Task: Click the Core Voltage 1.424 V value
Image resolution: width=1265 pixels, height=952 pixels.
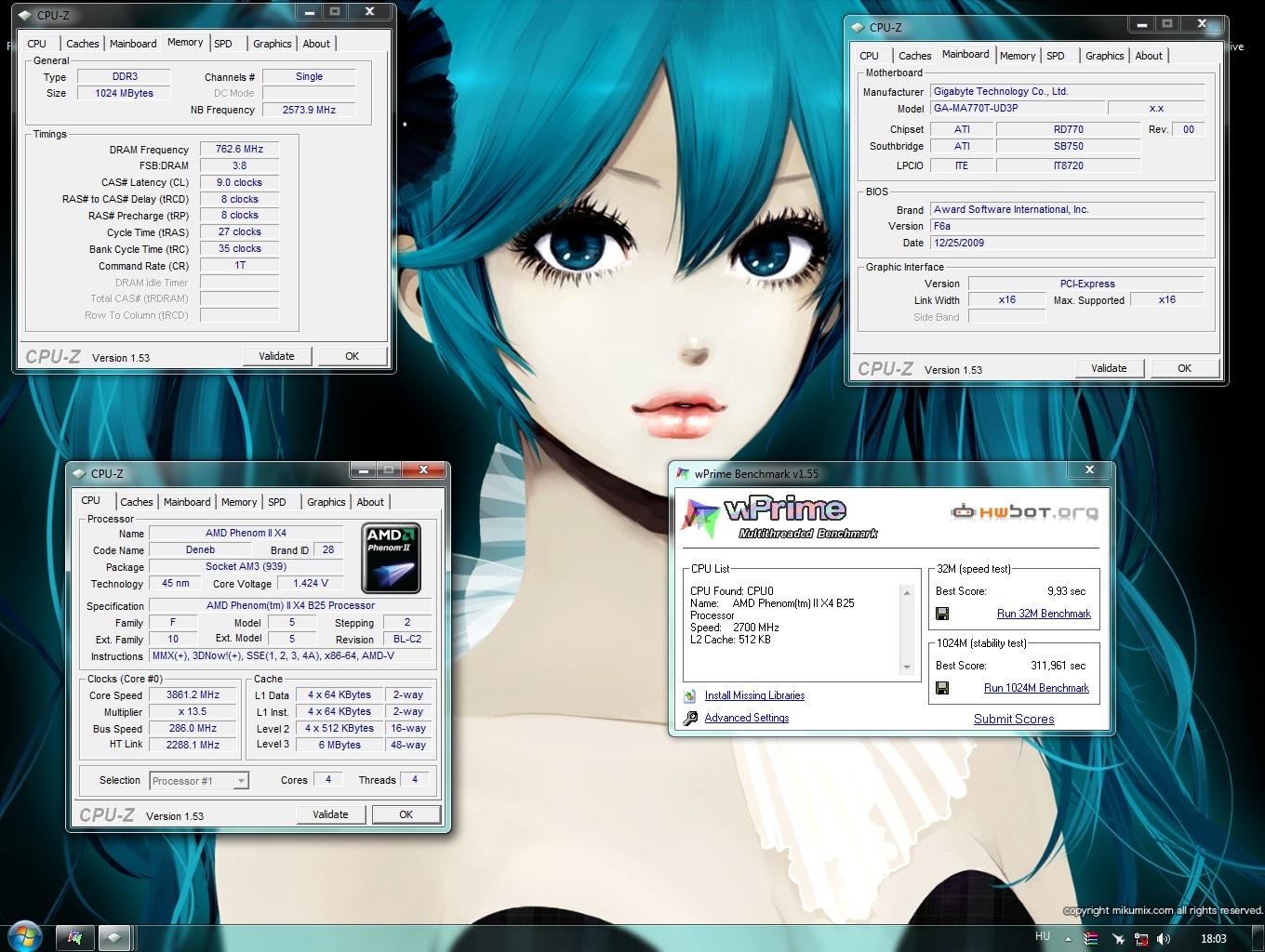Action: [x=311, y=584]
